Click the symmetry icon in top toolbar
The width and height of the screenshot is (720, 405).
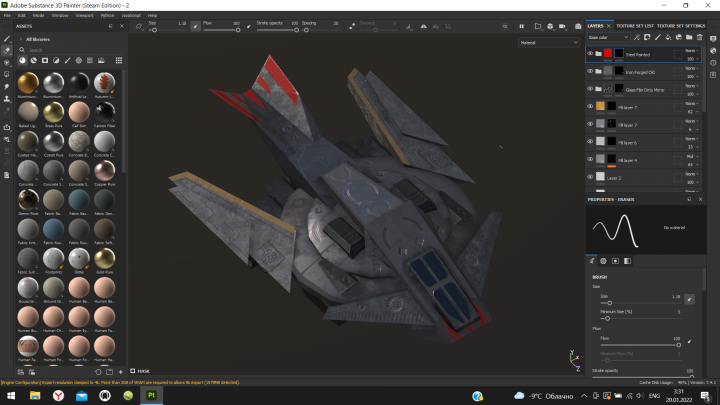click(423, 27)
